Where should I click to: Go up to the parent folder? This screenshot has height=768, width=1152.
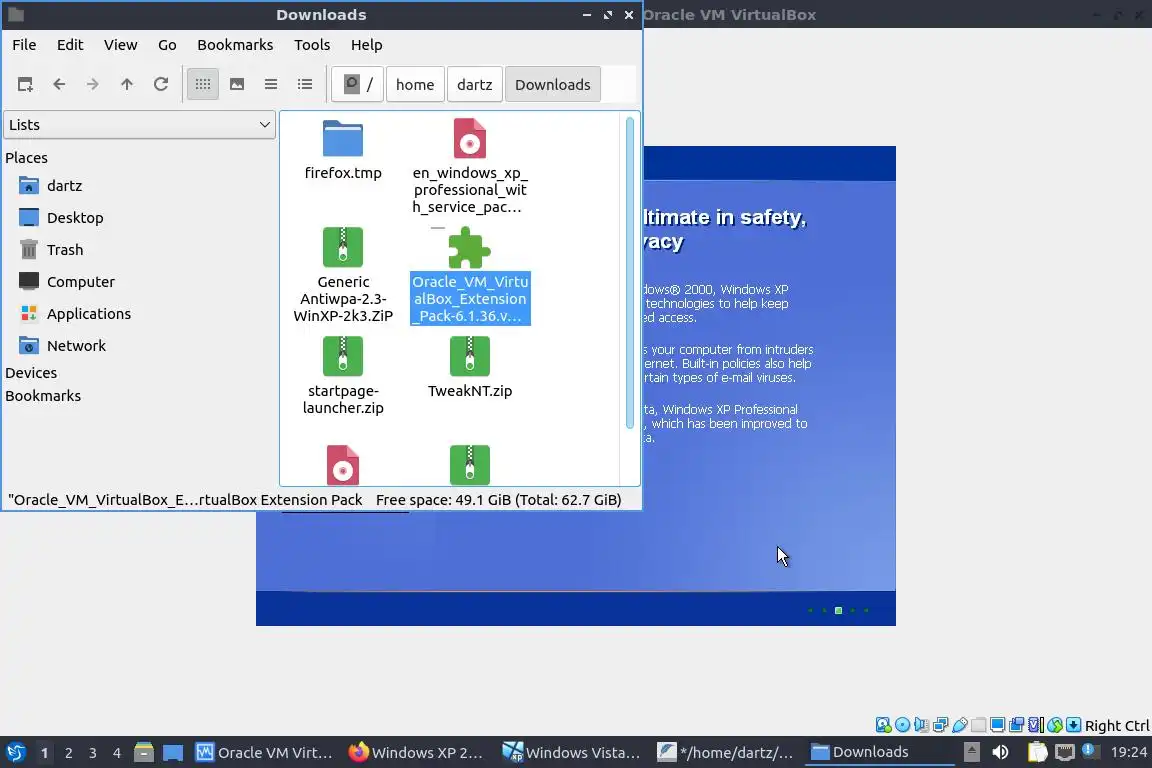126,85
